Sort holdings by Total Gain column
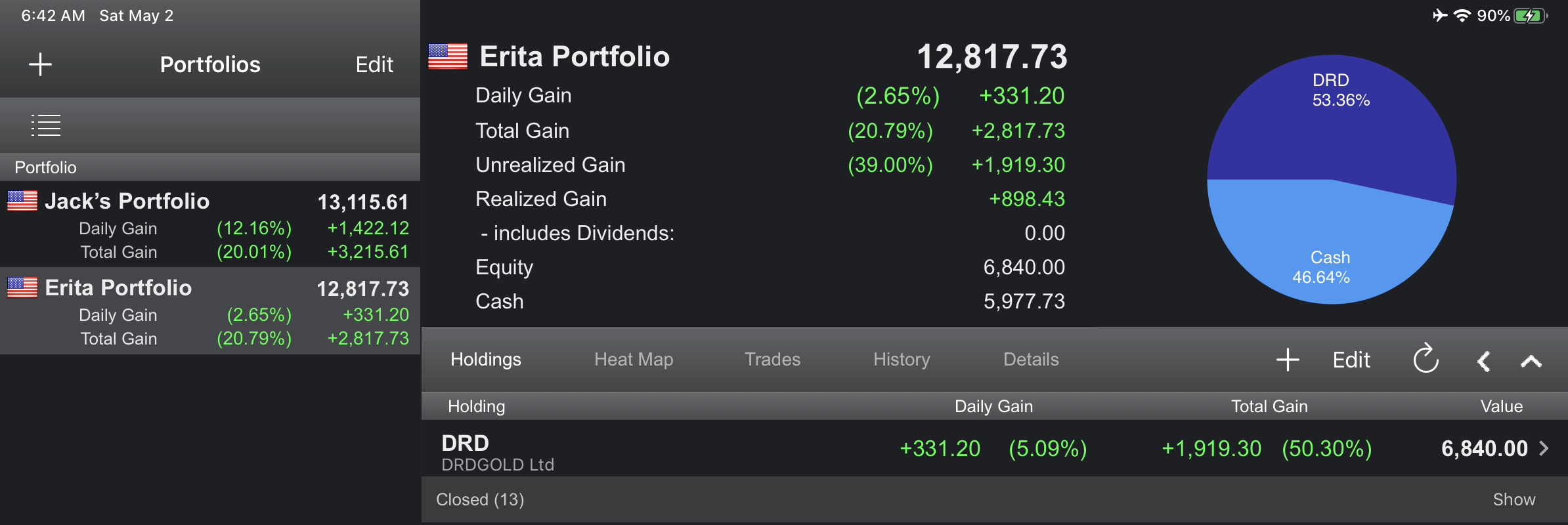 (x=1269, y=407)
